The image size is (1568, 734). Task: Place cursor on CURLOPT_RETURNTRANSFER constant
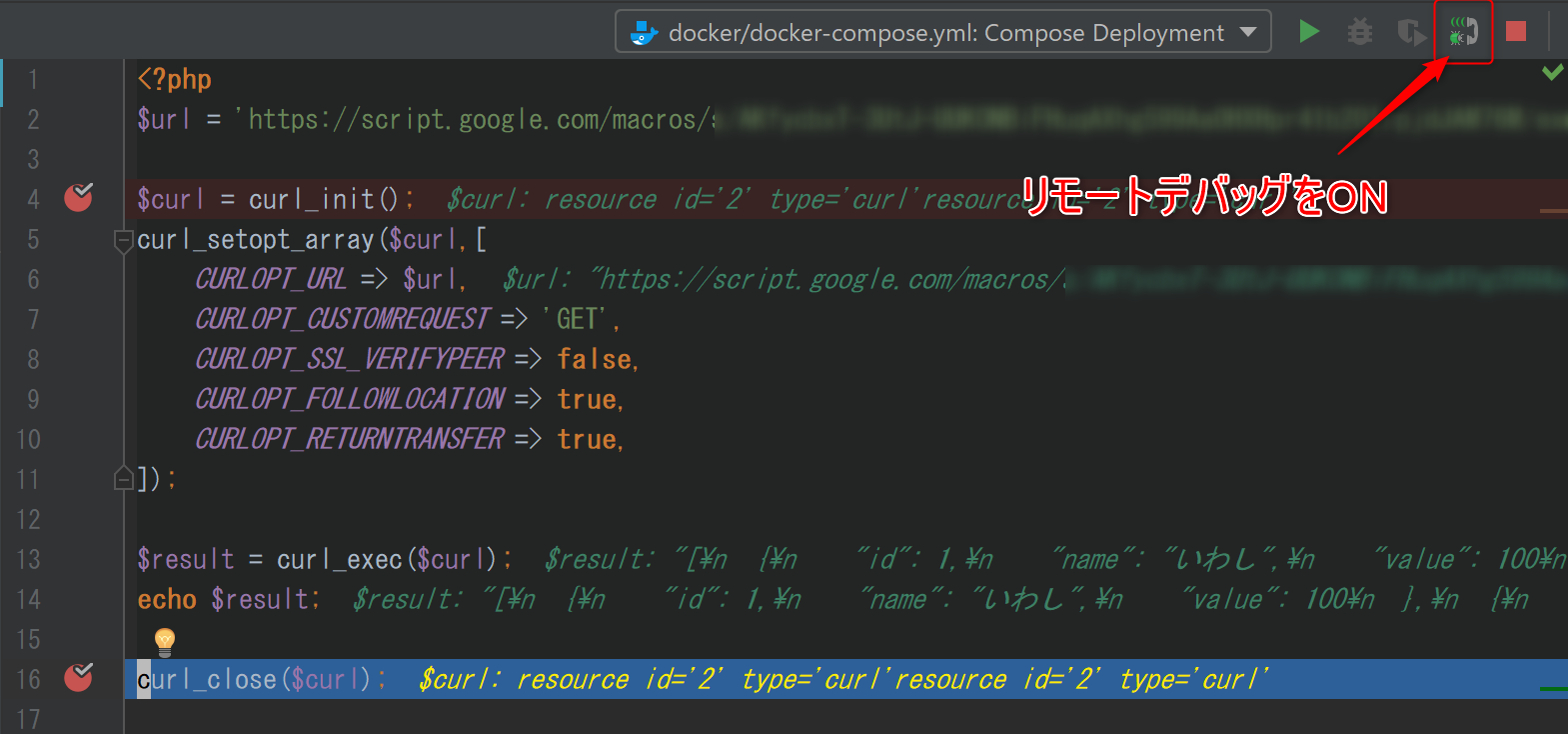350,439
